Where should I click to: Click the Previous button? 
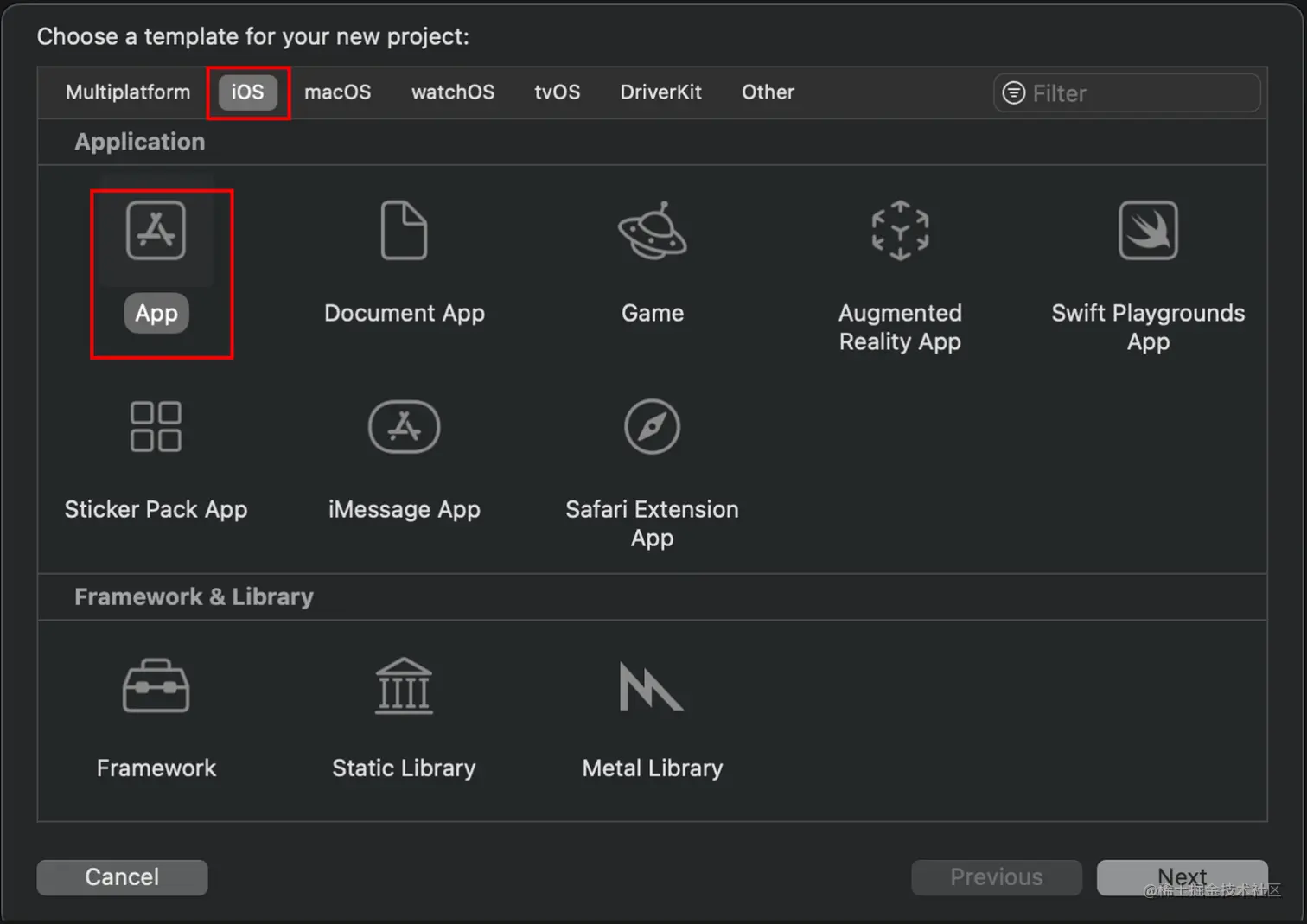(997, 877)
